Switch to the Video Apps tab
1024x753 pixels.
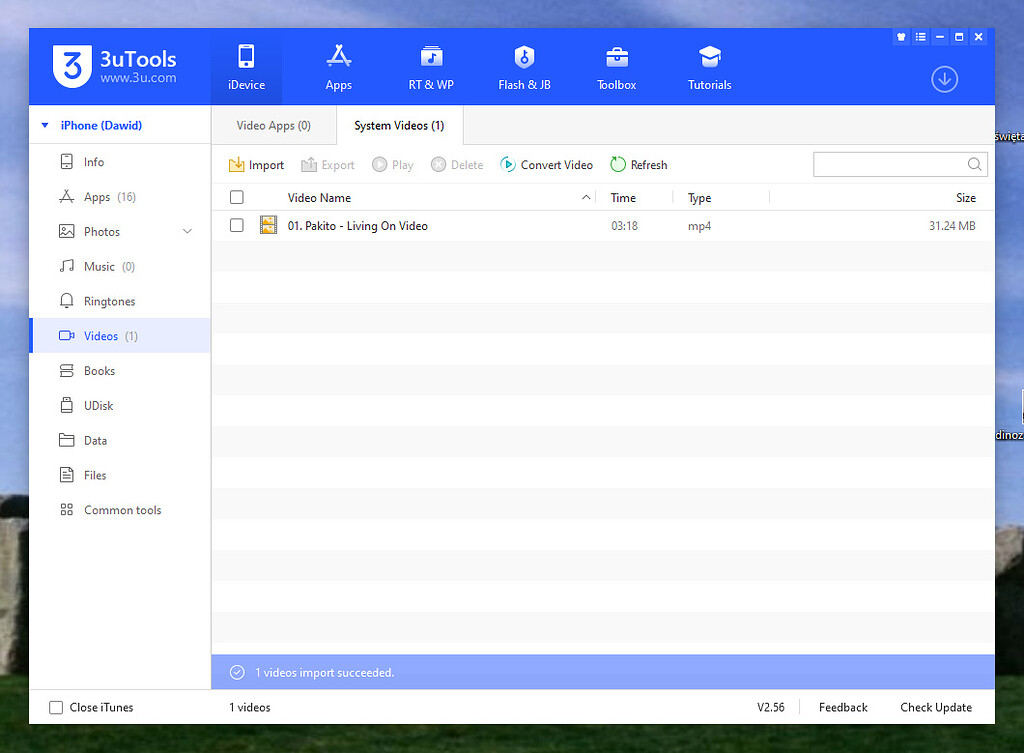pyautogui.click(x=272, y=125)
